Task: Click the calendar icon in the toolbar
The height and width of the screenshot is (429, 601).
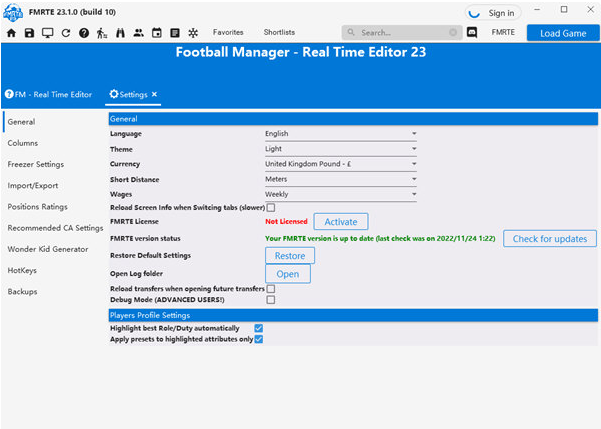Action: click(157, 33)
